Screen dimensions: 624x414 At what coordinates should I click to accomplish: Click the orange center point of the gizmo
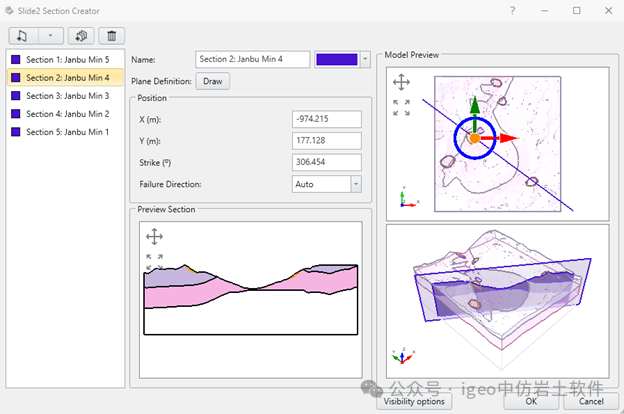[474, 139]
